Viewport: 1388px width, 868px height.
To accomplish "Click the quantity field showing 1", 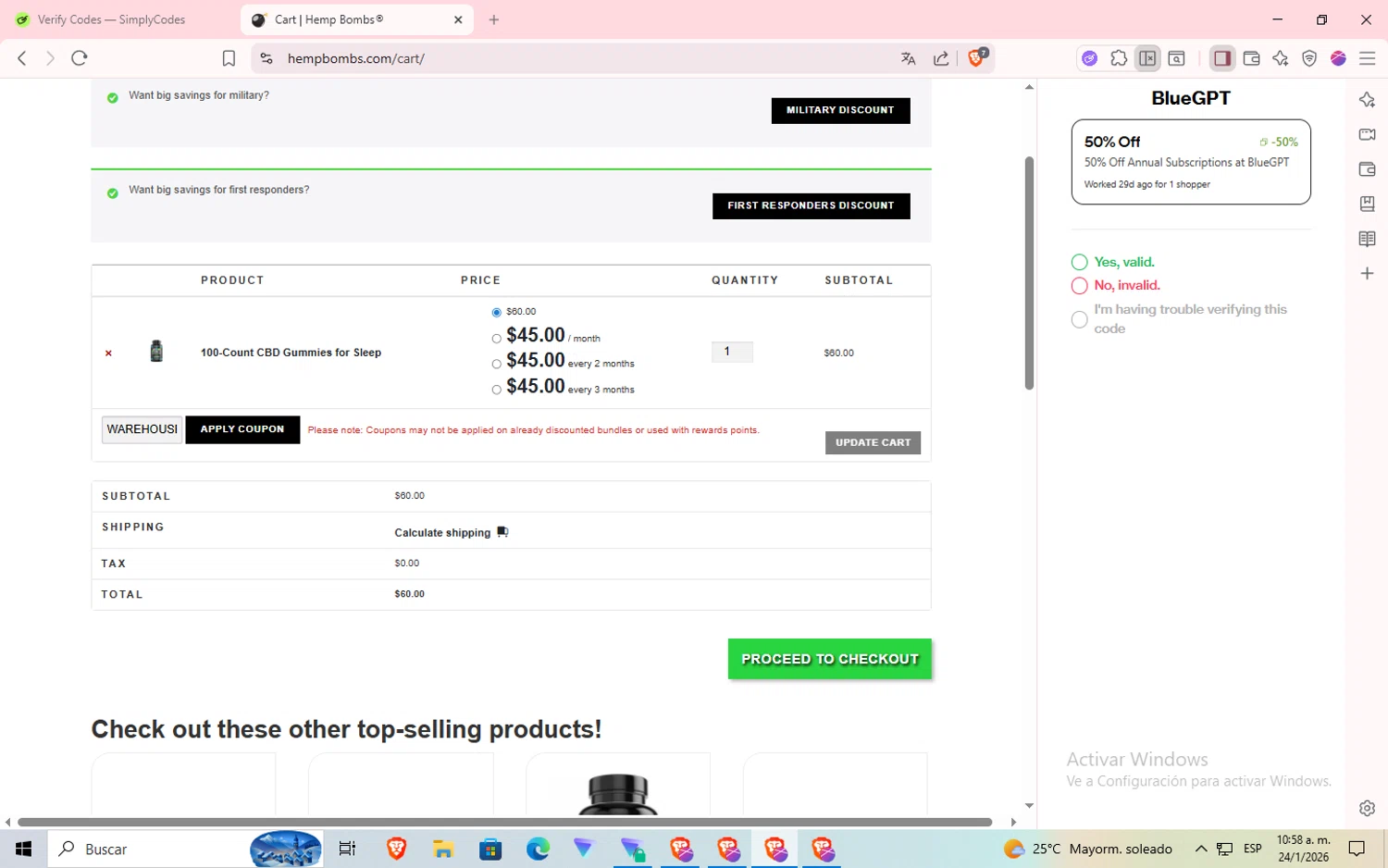I will (732, 352).
